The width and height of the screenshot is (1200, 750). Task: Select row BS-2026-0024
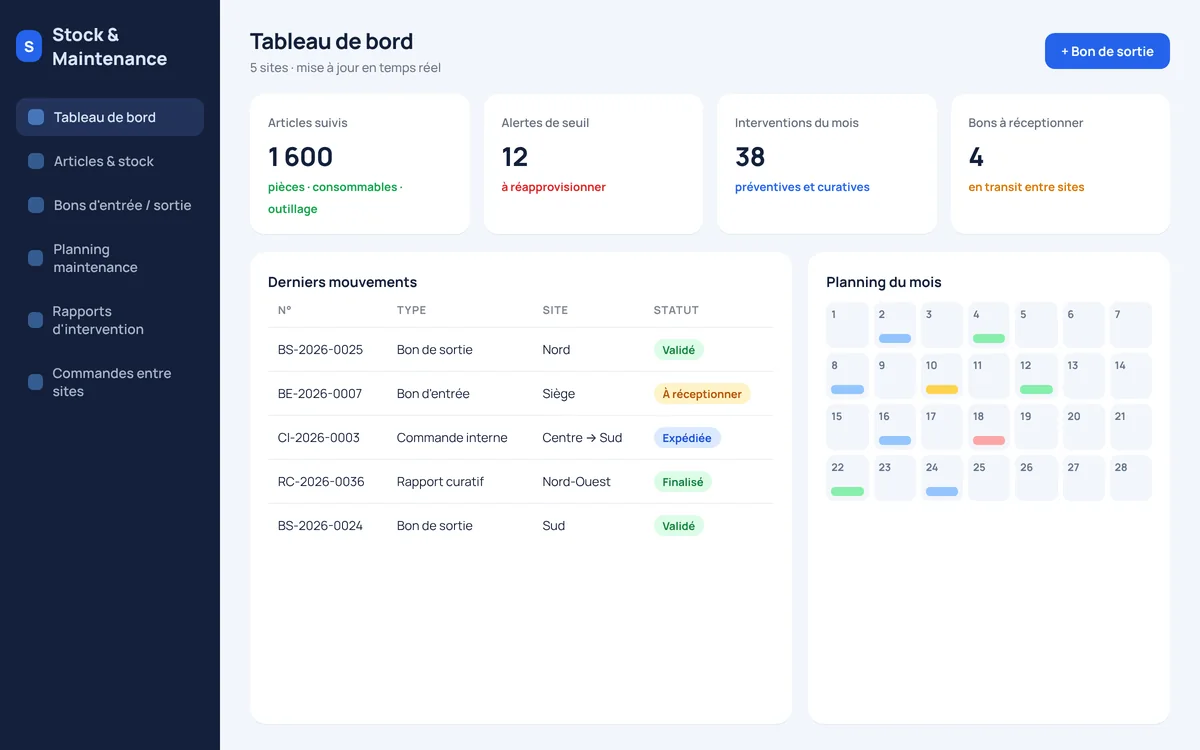520,526
